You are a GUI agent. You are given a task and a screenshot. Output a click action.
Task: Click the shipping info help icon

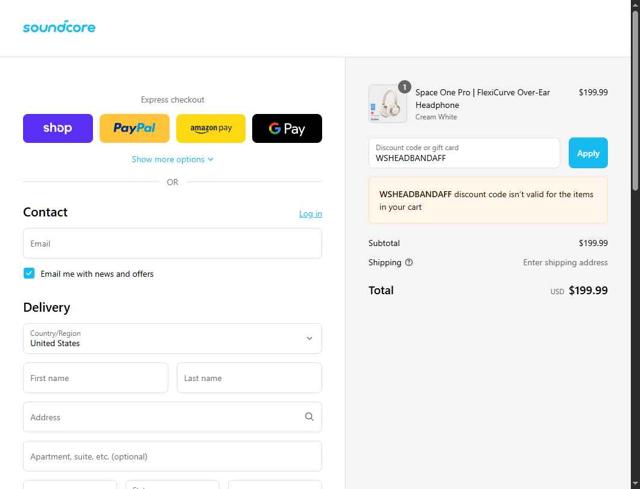click(x=409, y=262)
